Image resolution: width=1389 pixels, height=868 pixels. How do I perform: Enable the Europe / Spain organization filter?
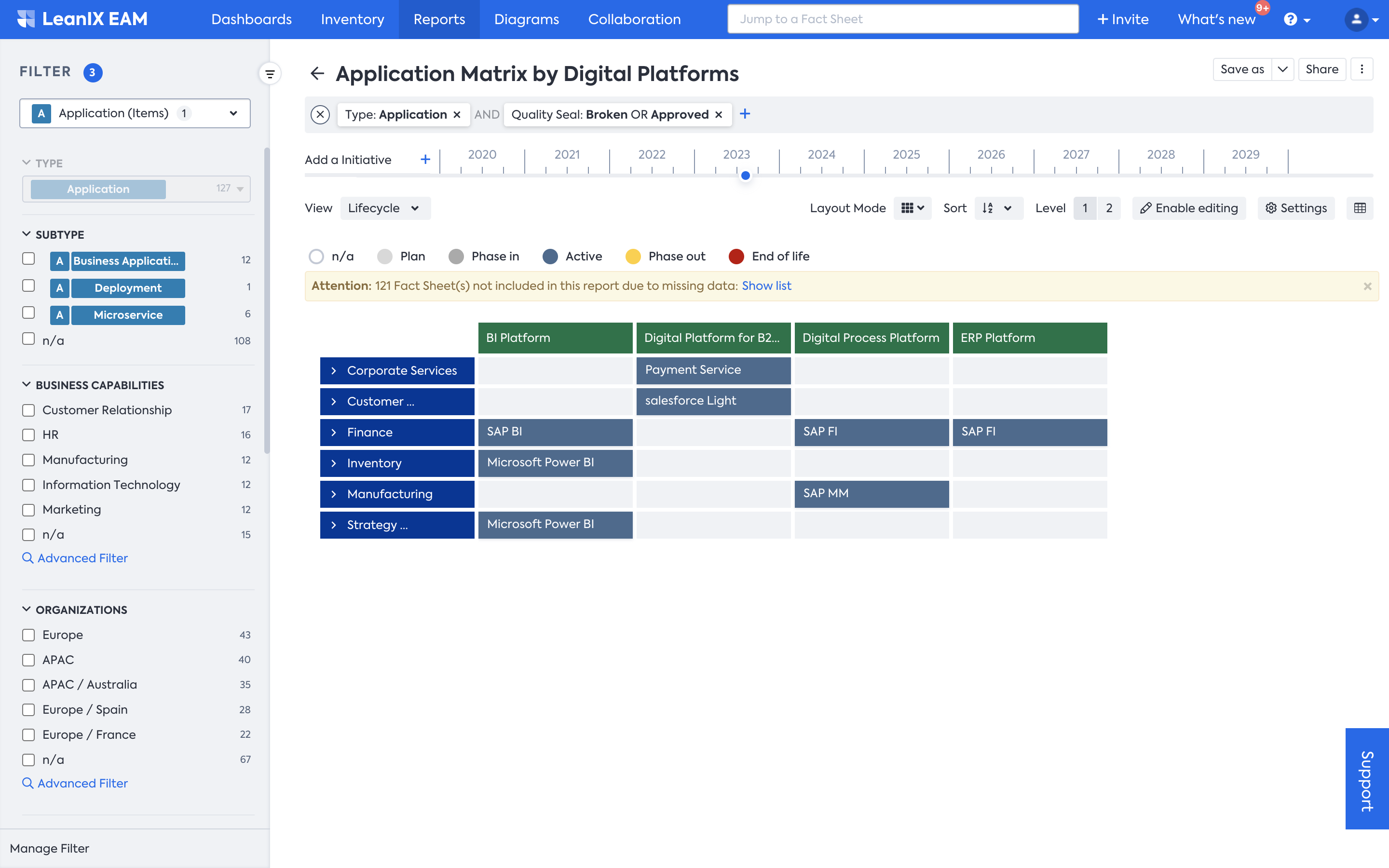point(29,709)
